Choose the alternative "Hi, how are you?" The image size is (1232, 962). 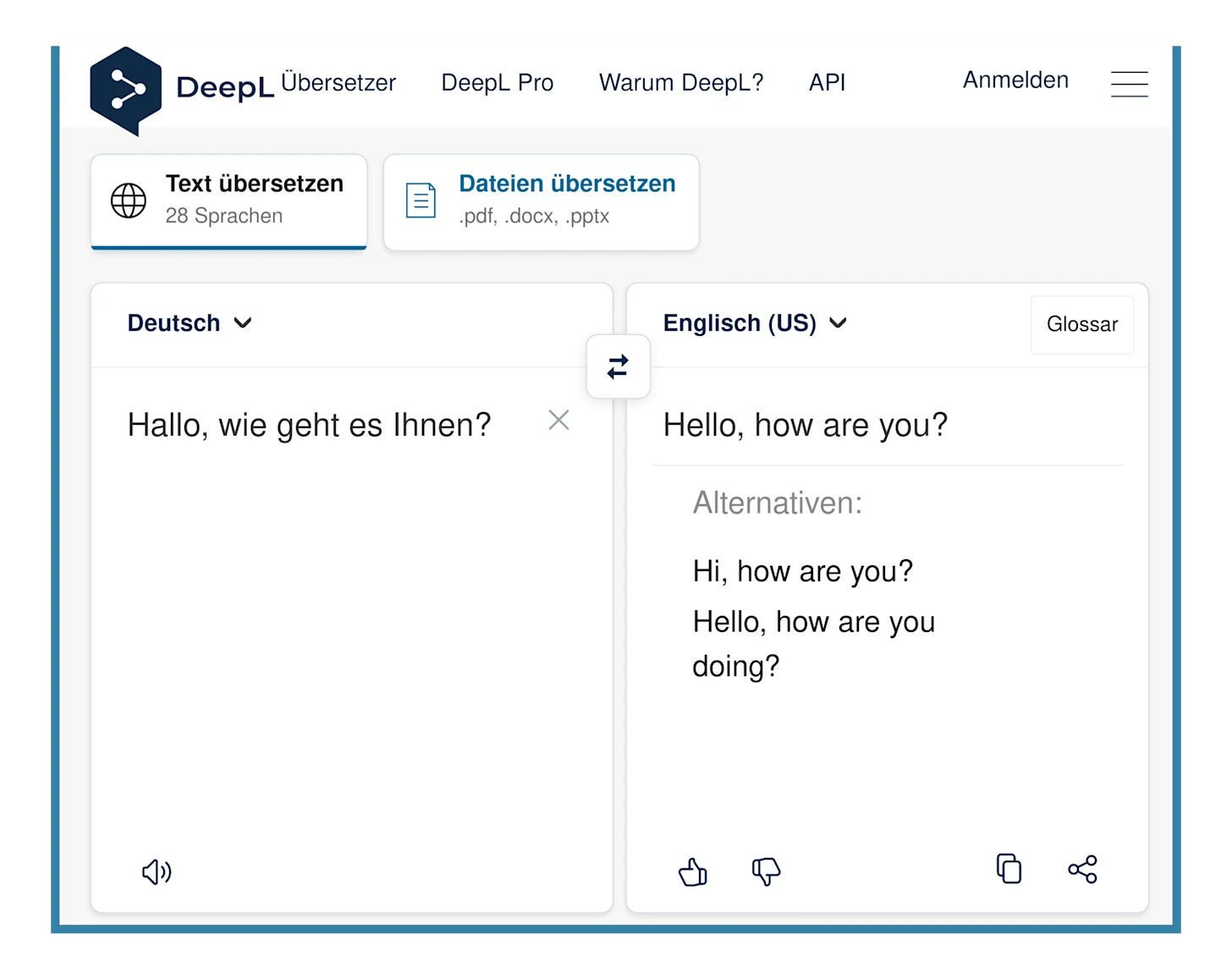point(803,571)
